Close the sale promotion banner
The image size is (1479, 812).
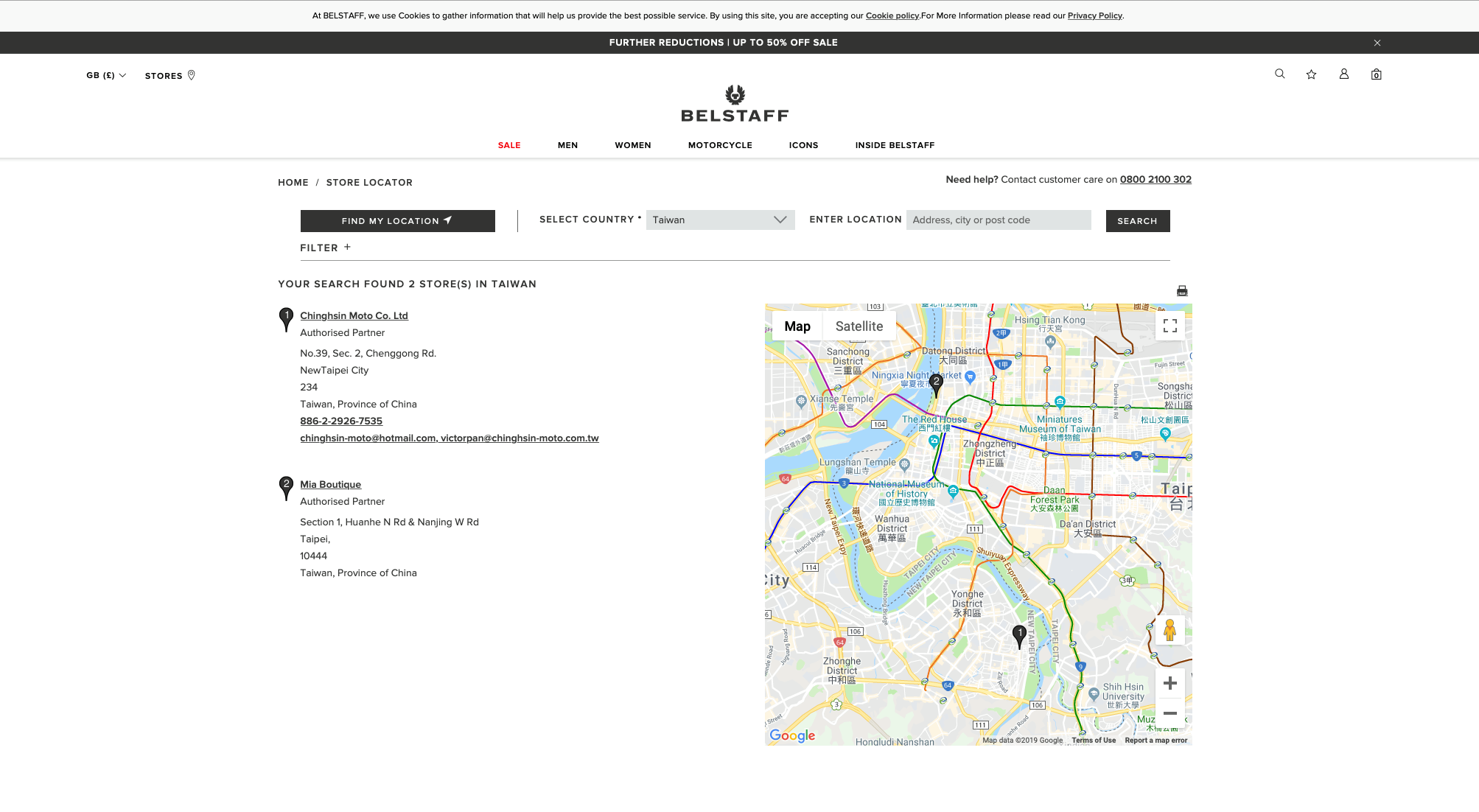click(x=1377, y=43)
